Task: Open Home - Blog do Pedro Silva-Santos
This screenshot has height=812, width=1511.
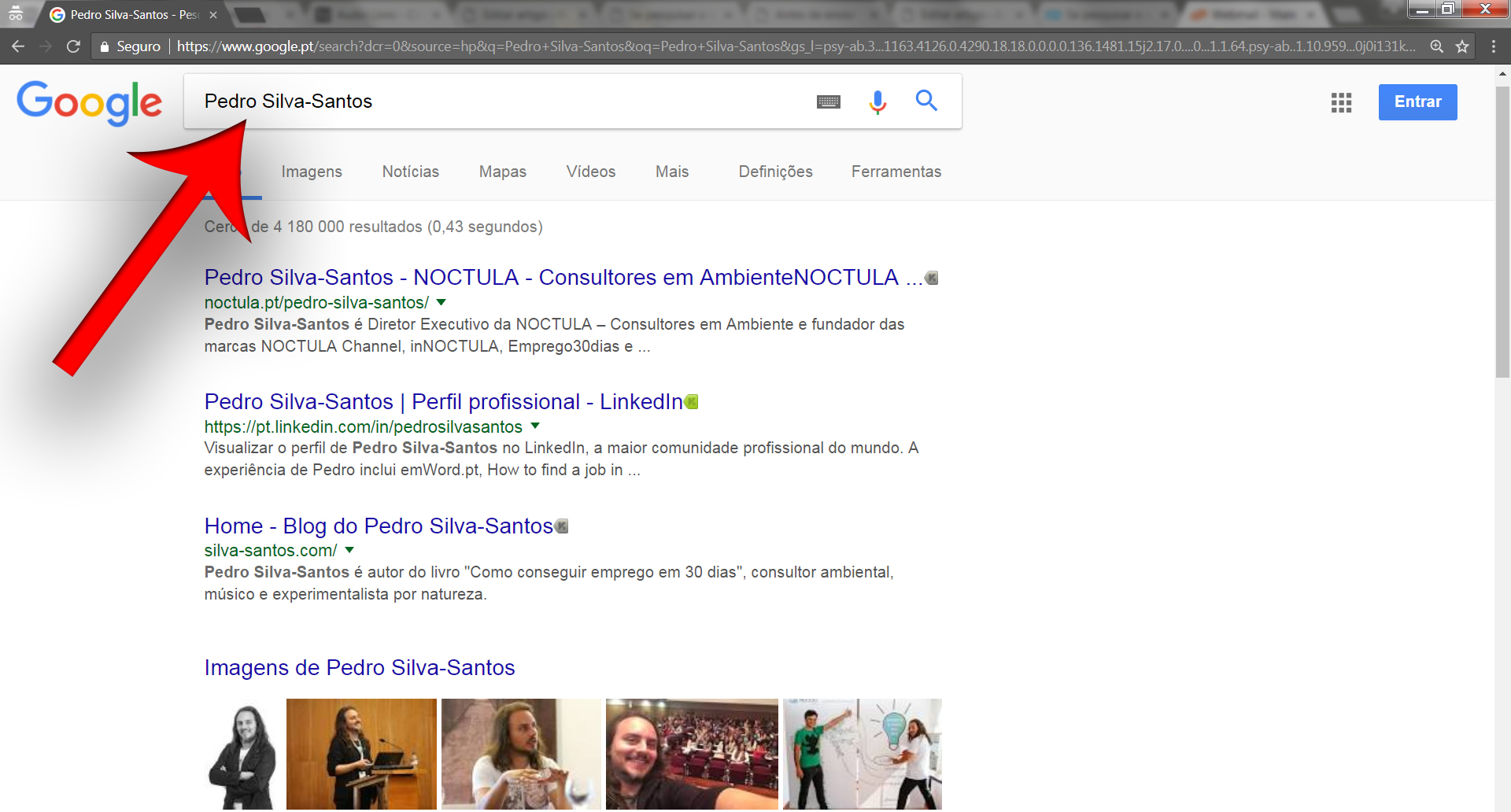Action: click(x=379, y=526)
